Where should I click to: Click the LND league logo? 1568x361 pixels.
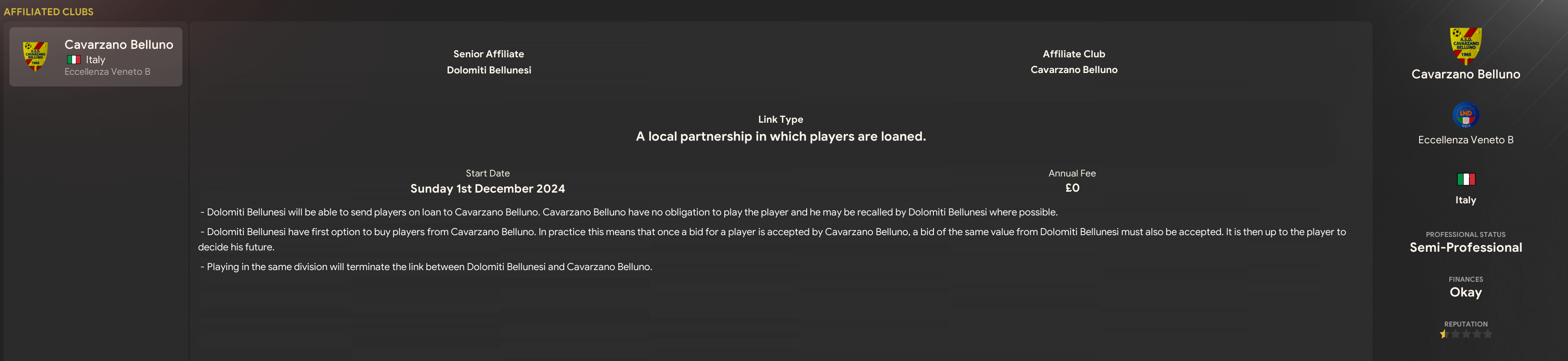[x=1465, y=115]
